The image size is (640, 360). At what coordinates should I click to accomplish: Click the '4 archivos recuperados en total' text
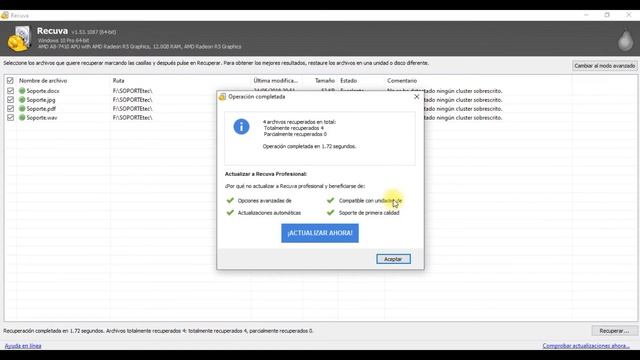pyautogui.click(x=299, y=122)
